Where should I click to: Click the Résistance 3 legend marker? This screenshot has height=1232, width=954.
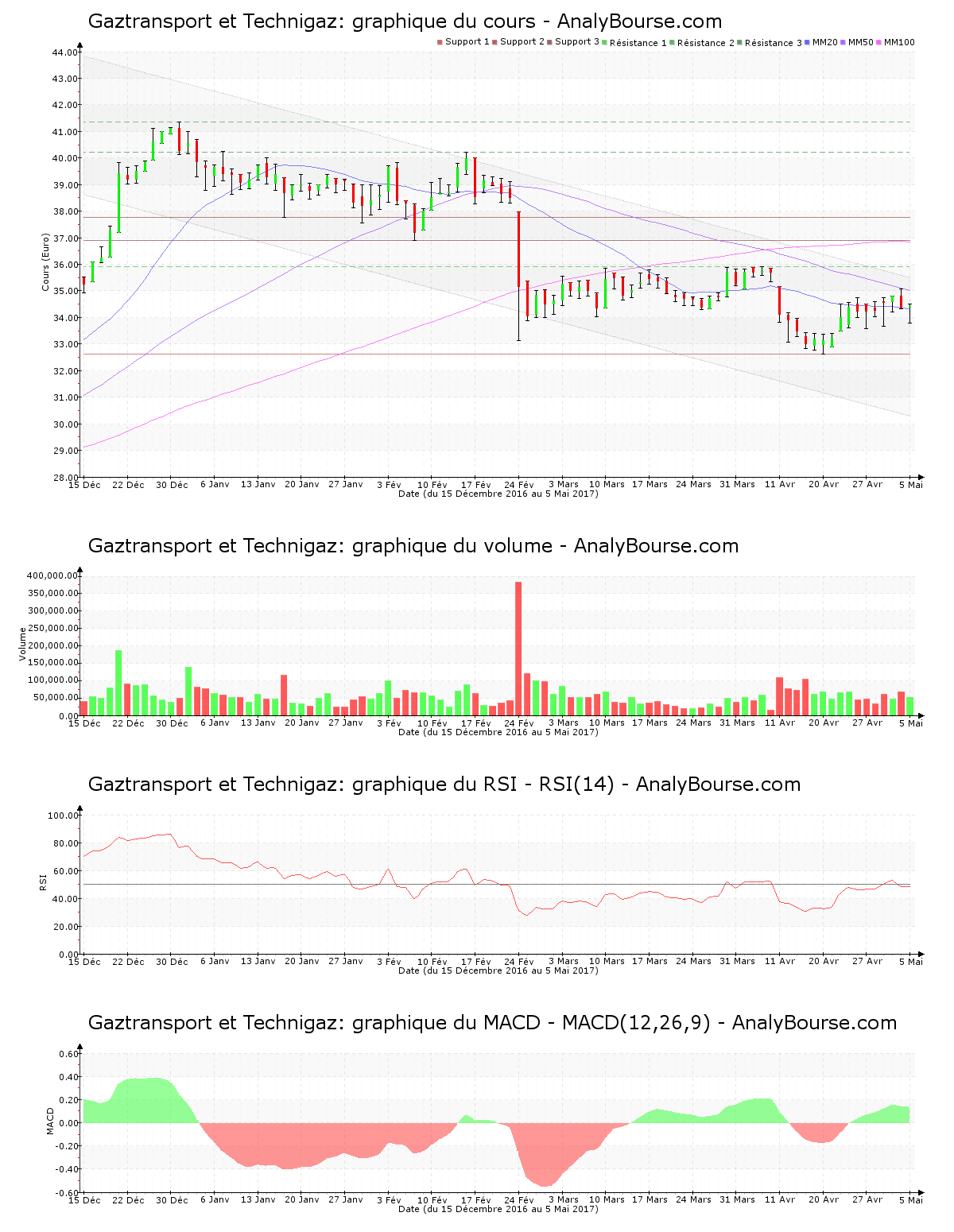point(740,42)
